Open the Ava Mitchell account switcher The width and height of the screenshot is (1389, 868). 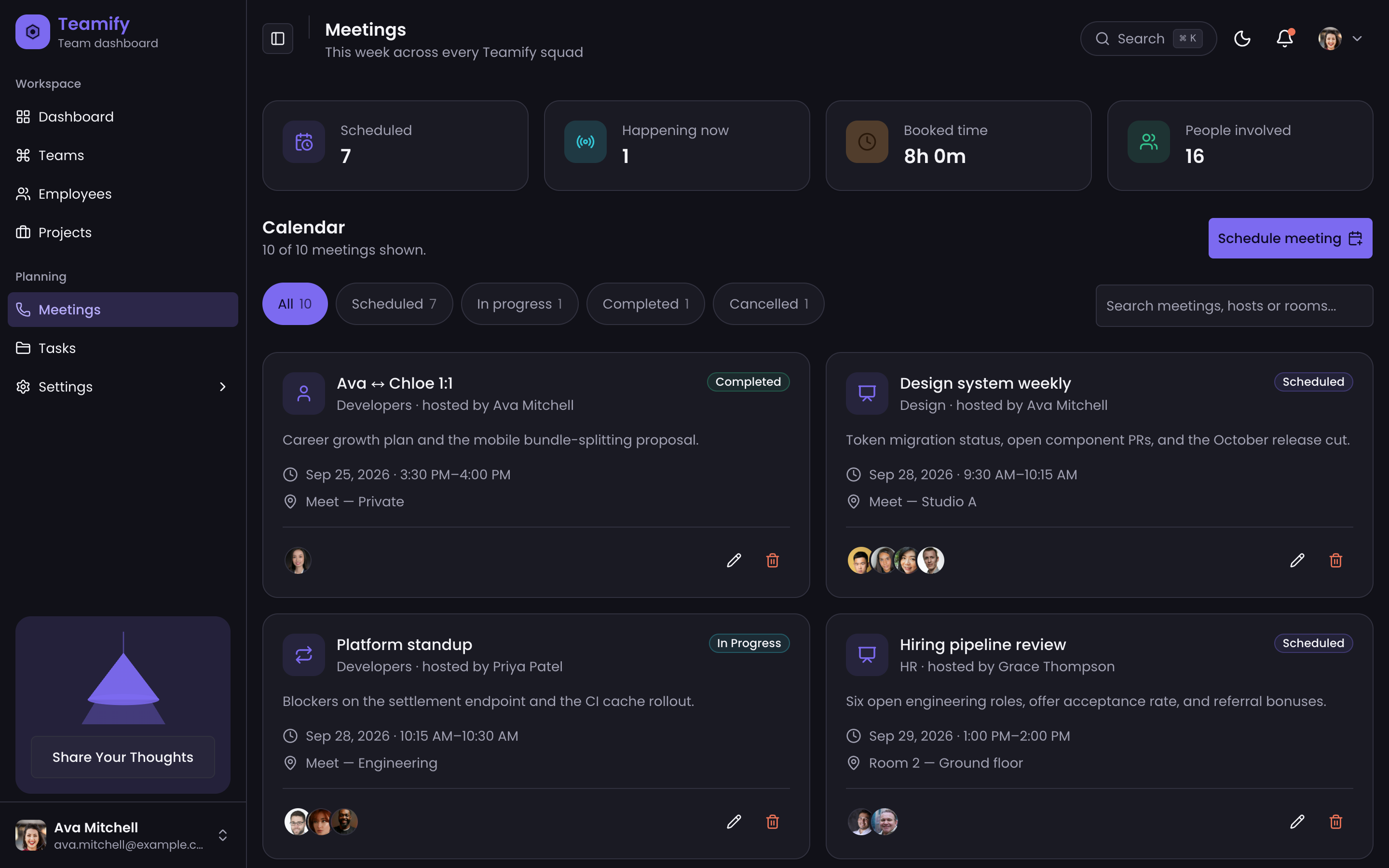coord(123,835)
